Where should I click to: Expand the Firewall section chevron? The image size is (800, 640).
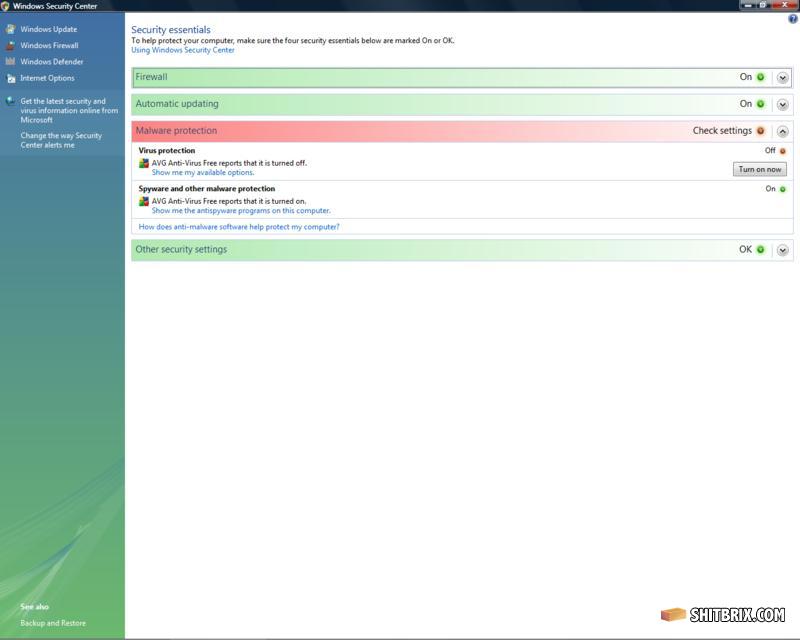(x=783, y=77)
